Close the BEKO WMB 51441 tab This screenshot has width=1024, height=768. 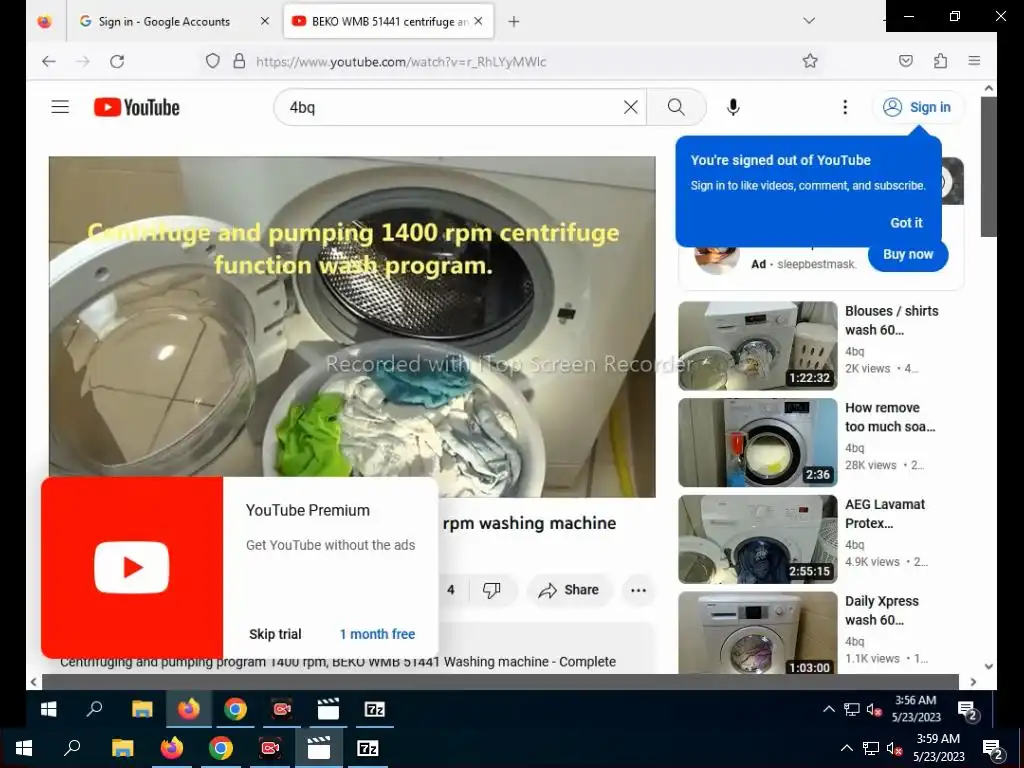(478, 22)
